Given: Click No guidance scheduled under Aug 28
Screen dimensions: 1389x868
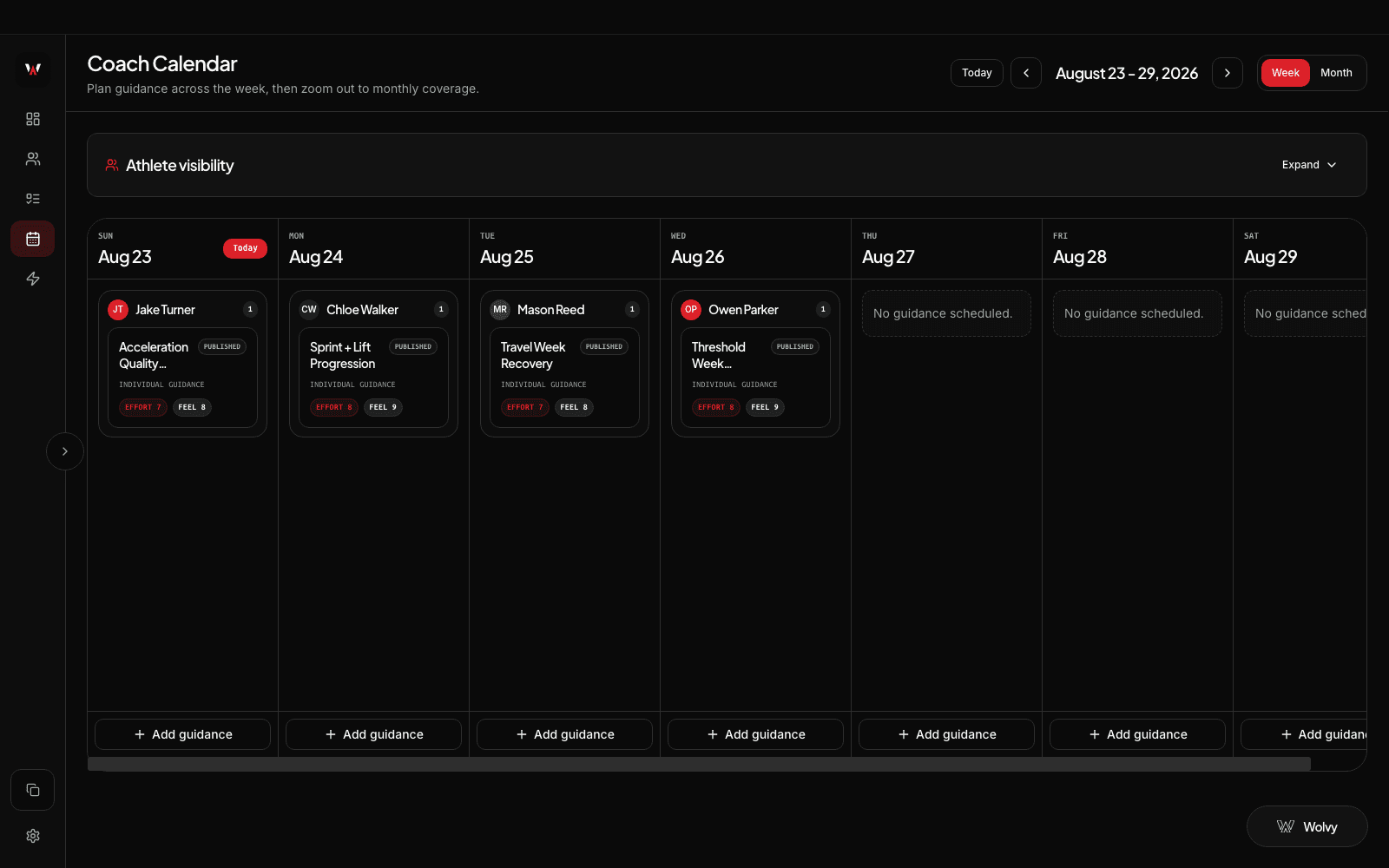Looking at the screenshot, I should click(1137, 313).
